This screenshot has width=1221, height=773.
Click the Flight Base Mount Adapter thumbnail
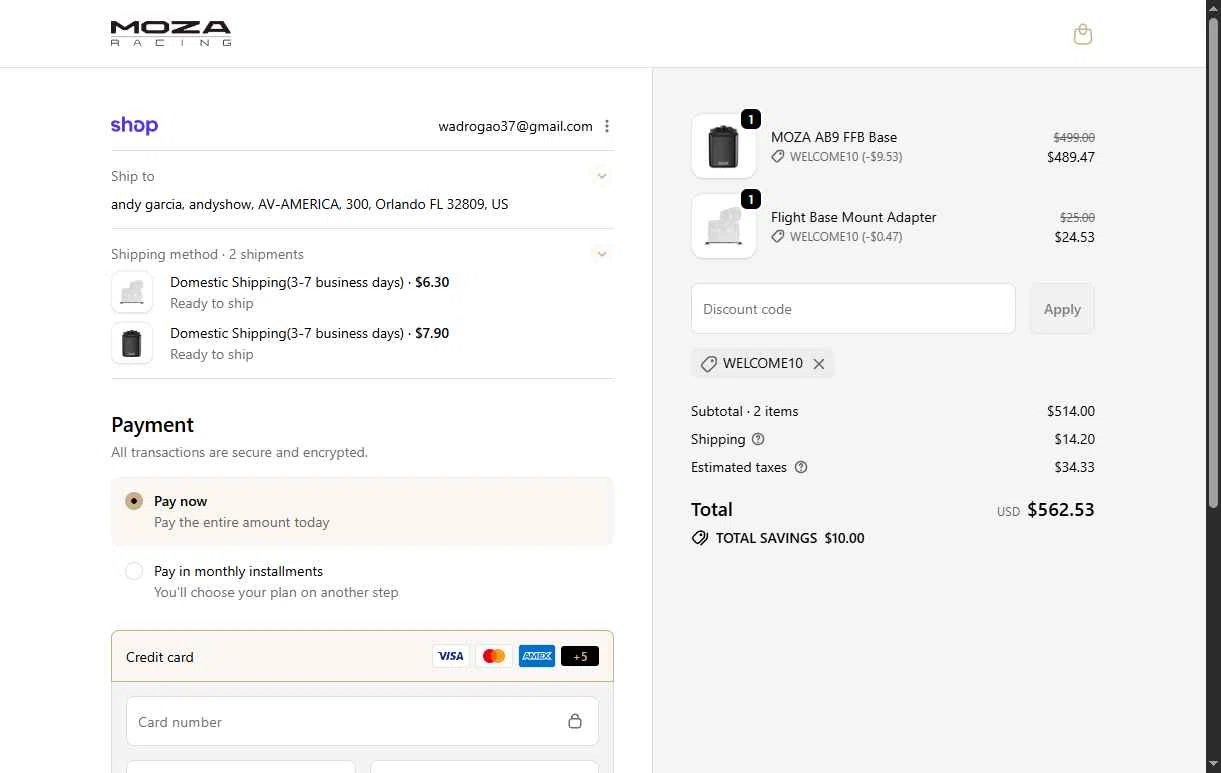724,226
